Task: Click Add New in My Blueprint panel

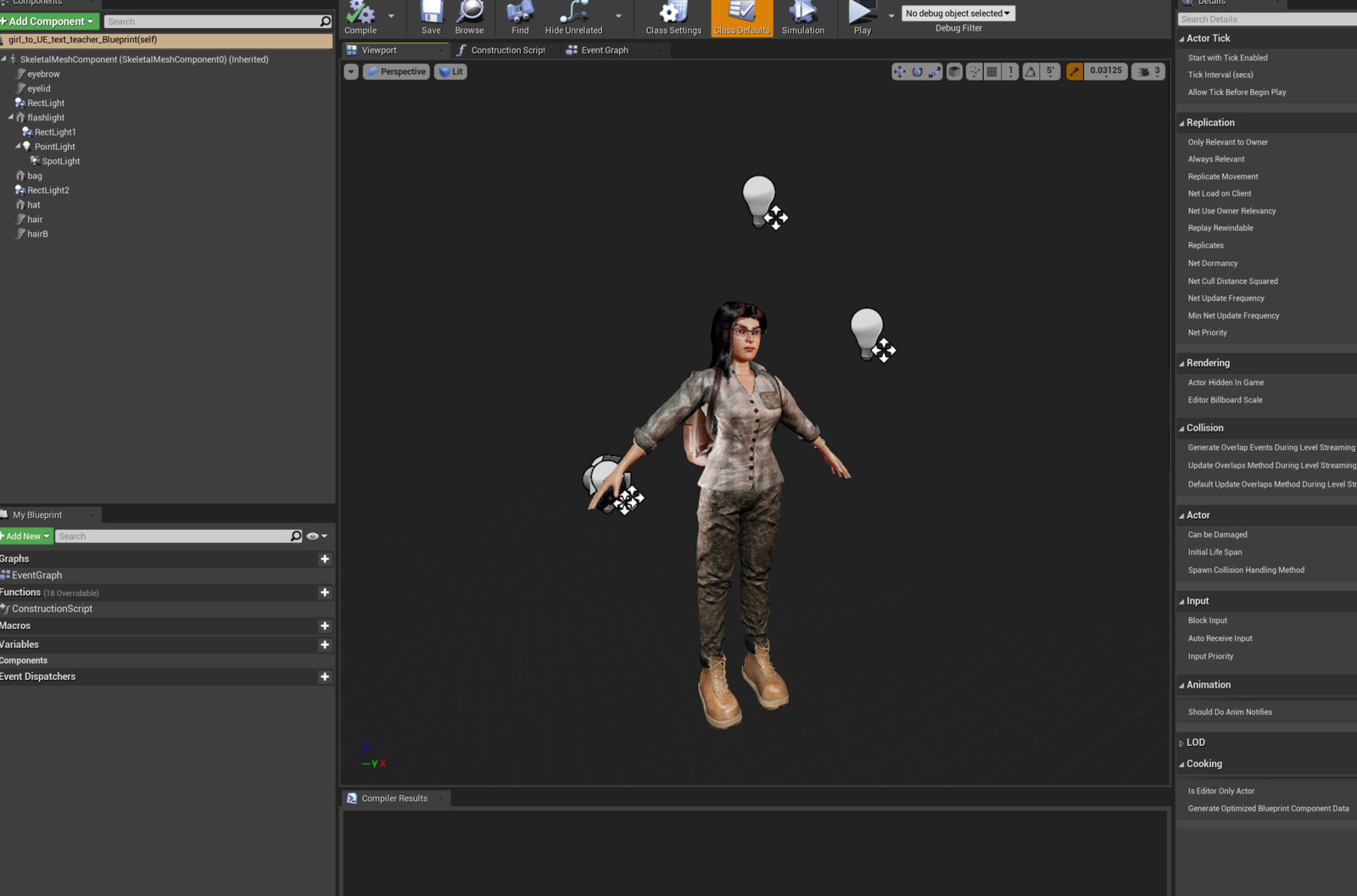Action: tap(26, 537)
